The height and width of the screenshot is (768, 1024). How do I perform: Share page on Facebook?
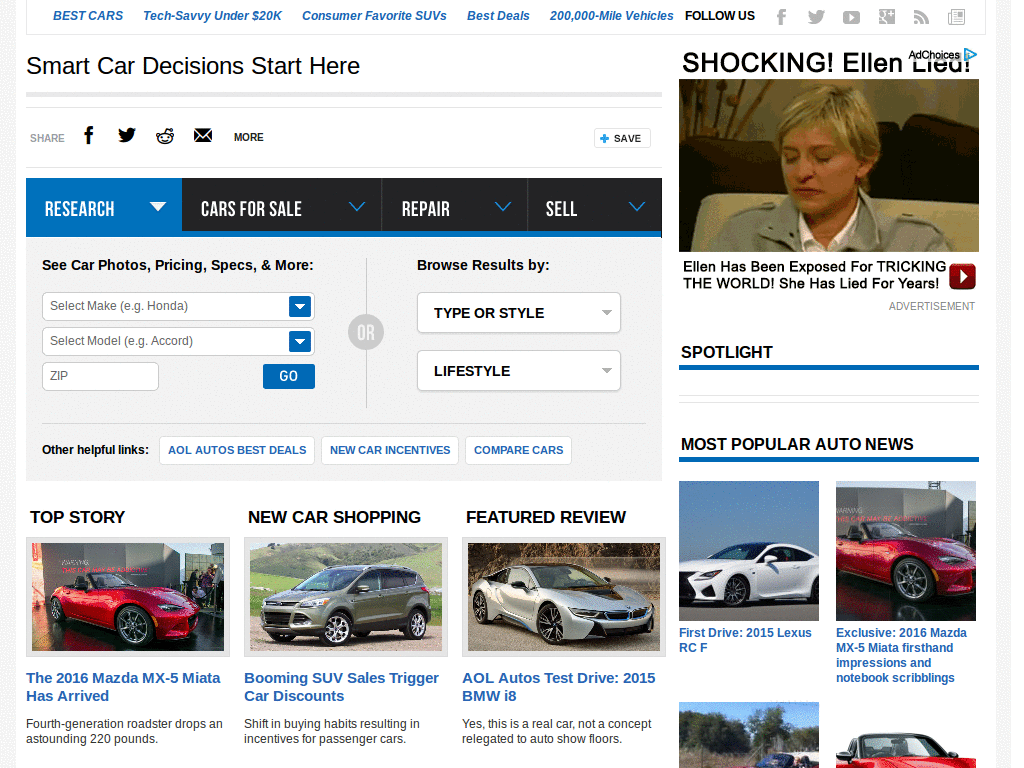point(89,135)
